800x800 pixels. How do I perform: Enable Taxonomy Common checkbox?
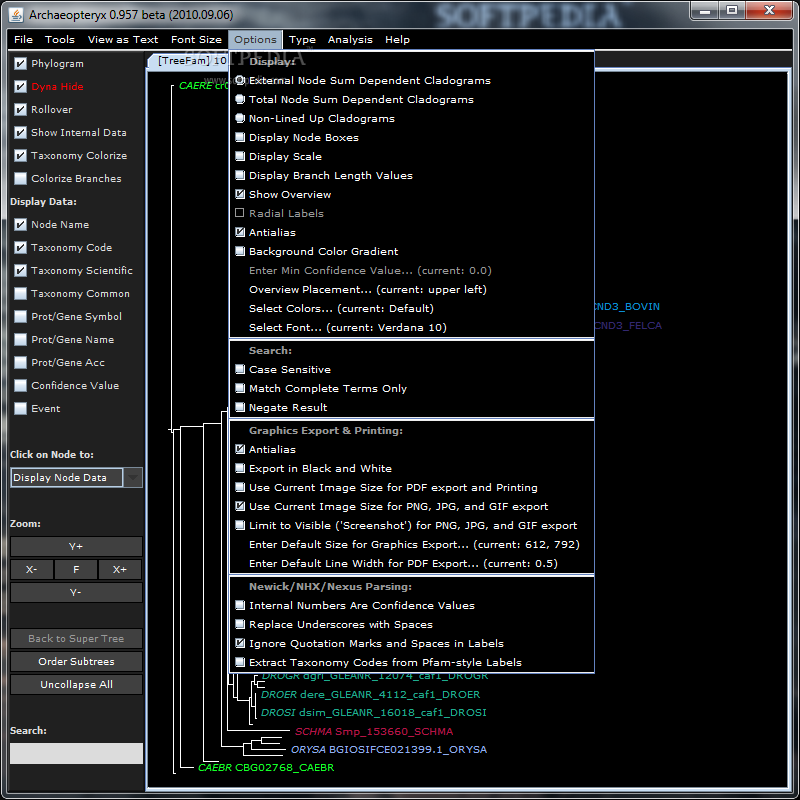click(20, 293)
